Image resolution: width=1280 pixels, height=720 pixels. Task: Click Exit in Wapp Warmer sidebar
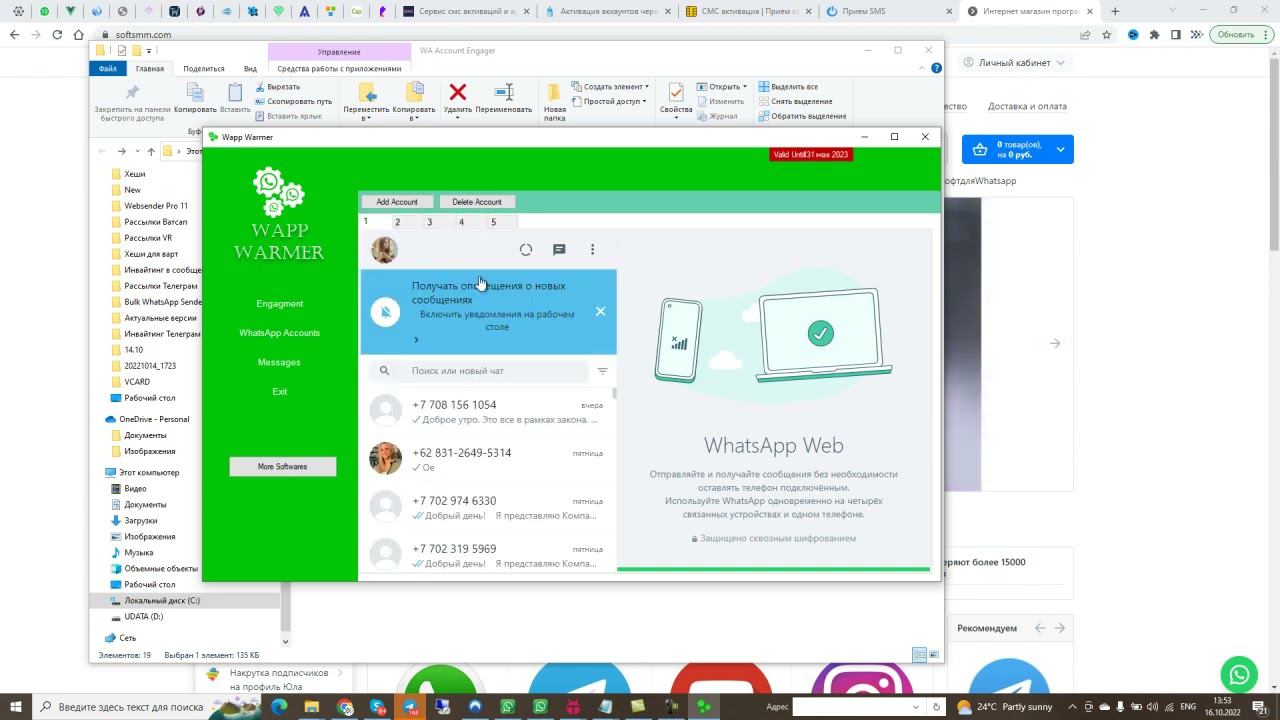pos(280,392)
